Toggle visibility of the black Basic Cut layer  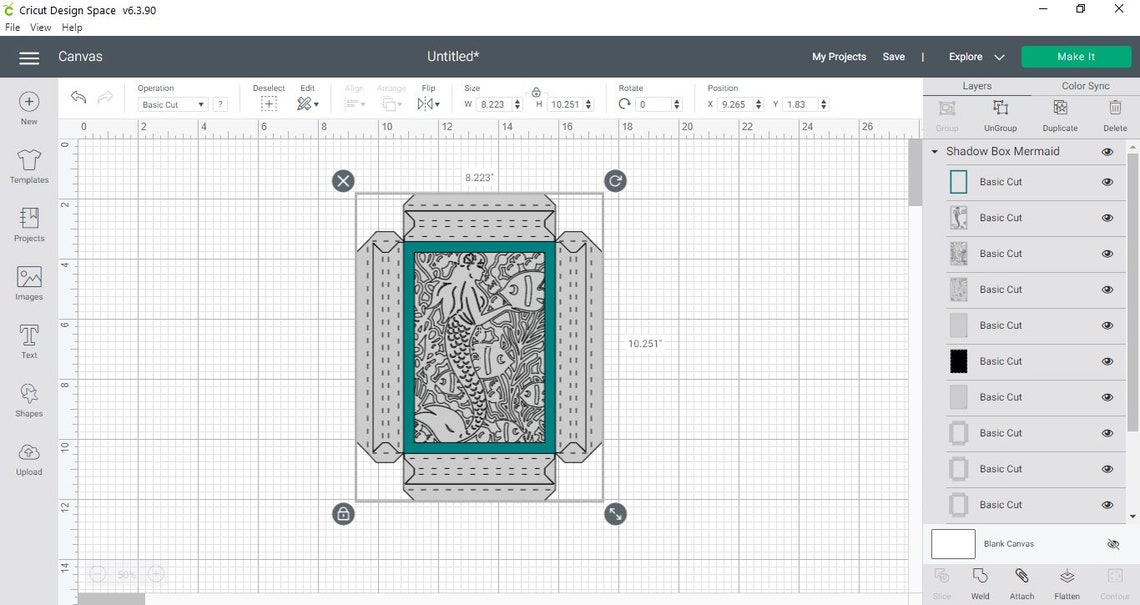(x=1107, y=361)
